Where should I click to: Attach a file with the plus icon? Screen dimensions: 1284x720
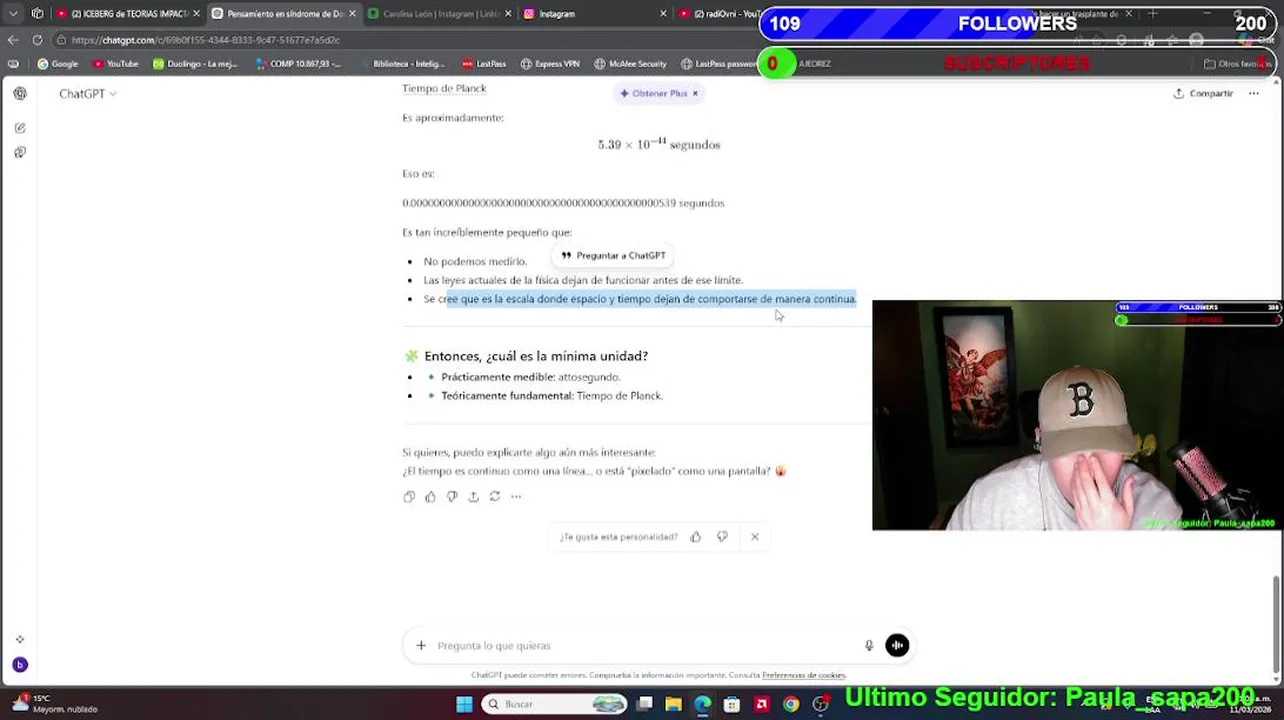(421, 646)
